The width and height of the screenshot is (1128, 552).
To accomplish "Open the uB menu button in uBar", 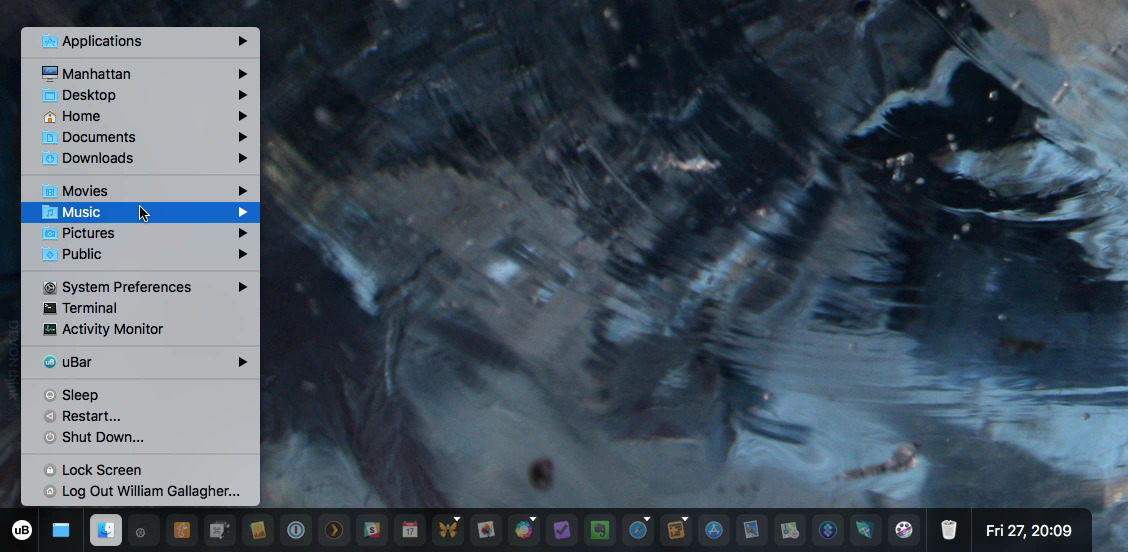I will pos(22,530).
